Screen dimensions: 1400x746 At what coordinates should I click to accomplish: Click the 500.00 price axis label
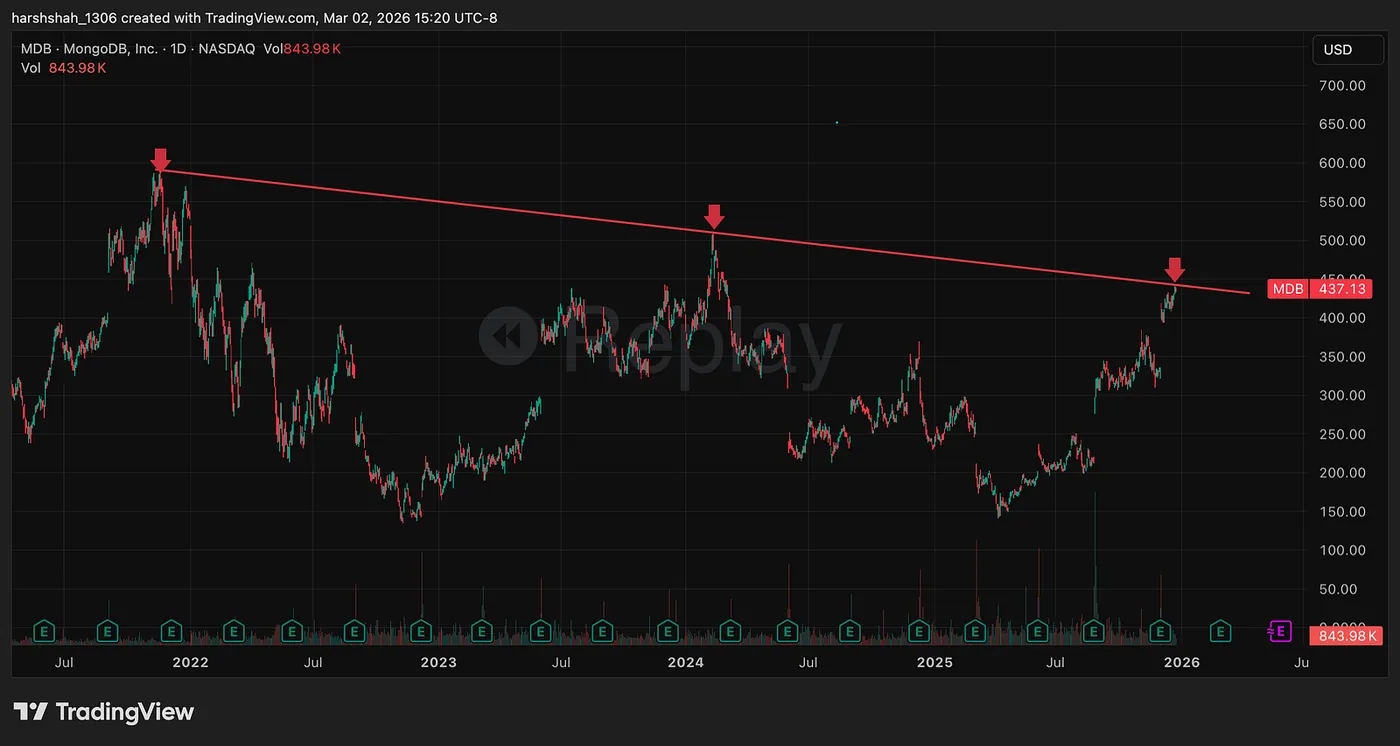(x=1344, y=240)
